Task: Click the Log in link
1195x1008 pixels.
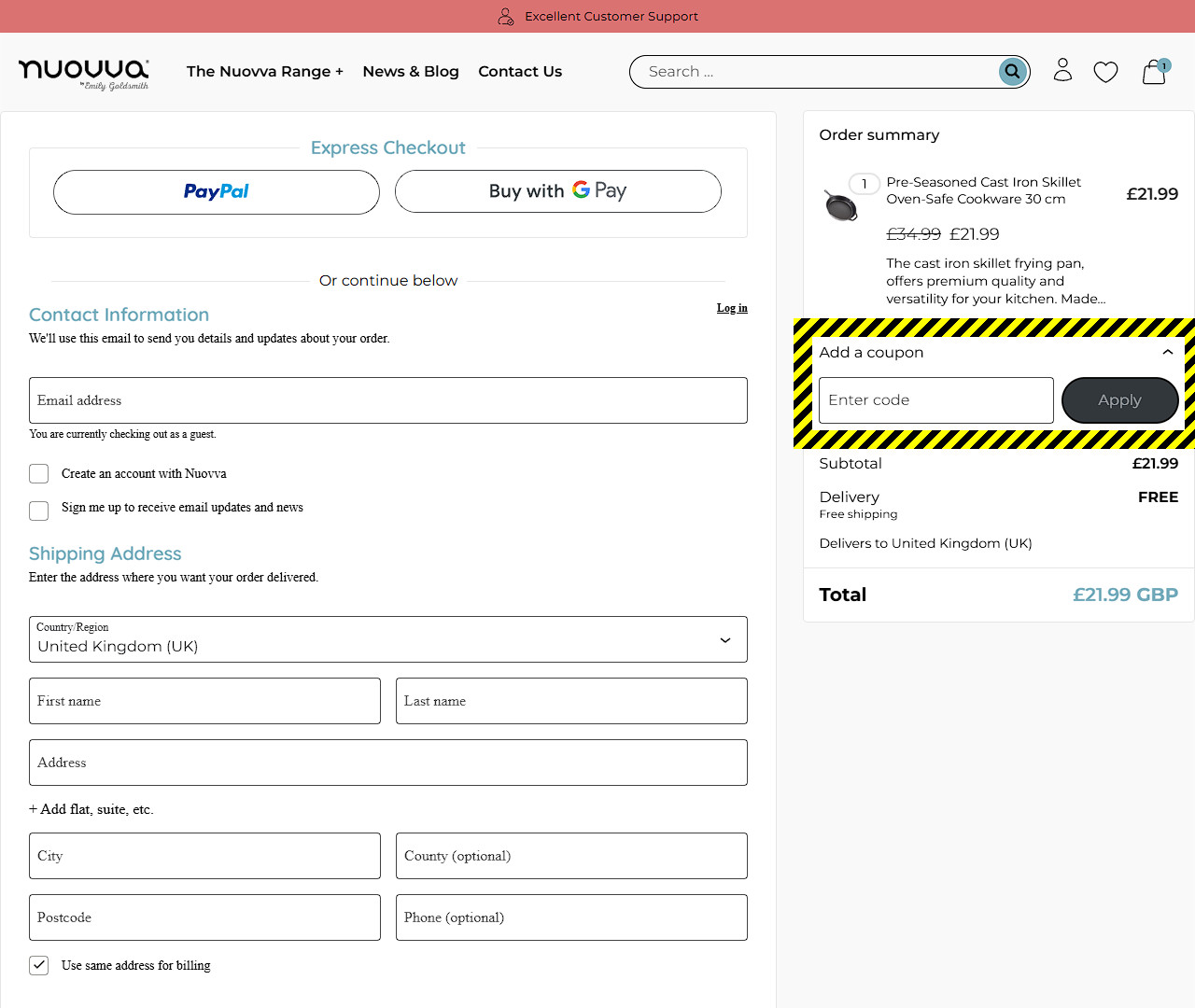Action: tap(732, 308)
